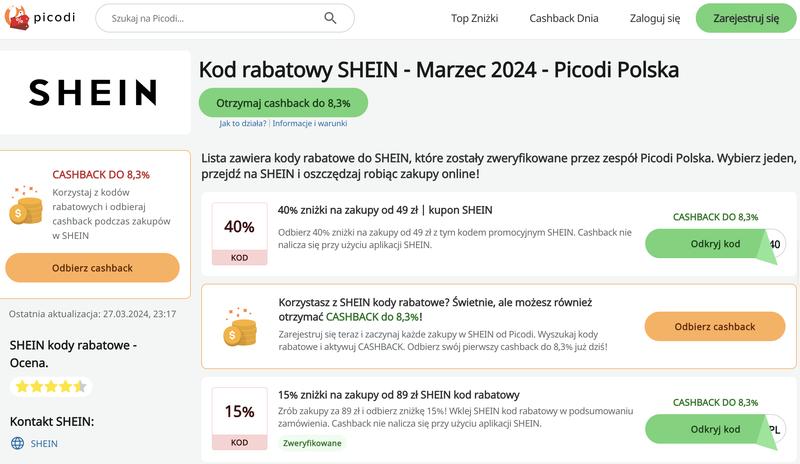Image resolution: width=800 pixels, height=464 pixels.
Task: Click the Zaloguj się link
Action: coord(655,18)
